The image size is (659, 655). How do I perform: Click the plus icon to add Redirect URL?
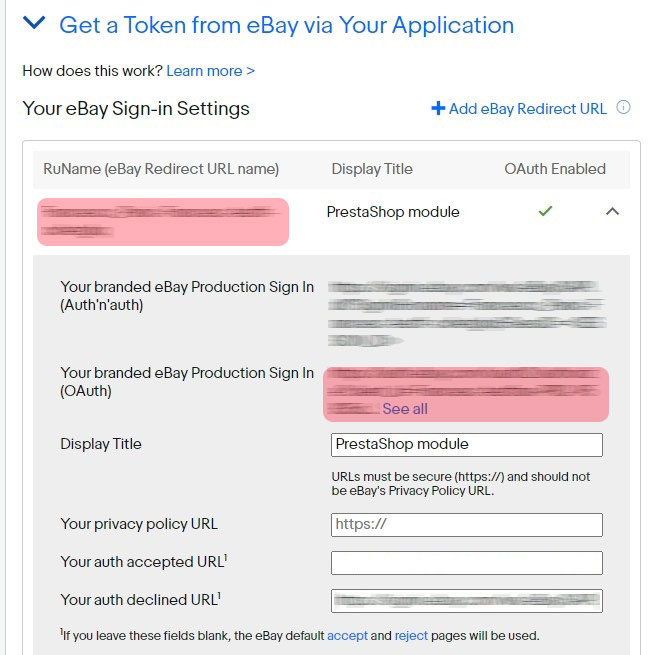[437, 108]
